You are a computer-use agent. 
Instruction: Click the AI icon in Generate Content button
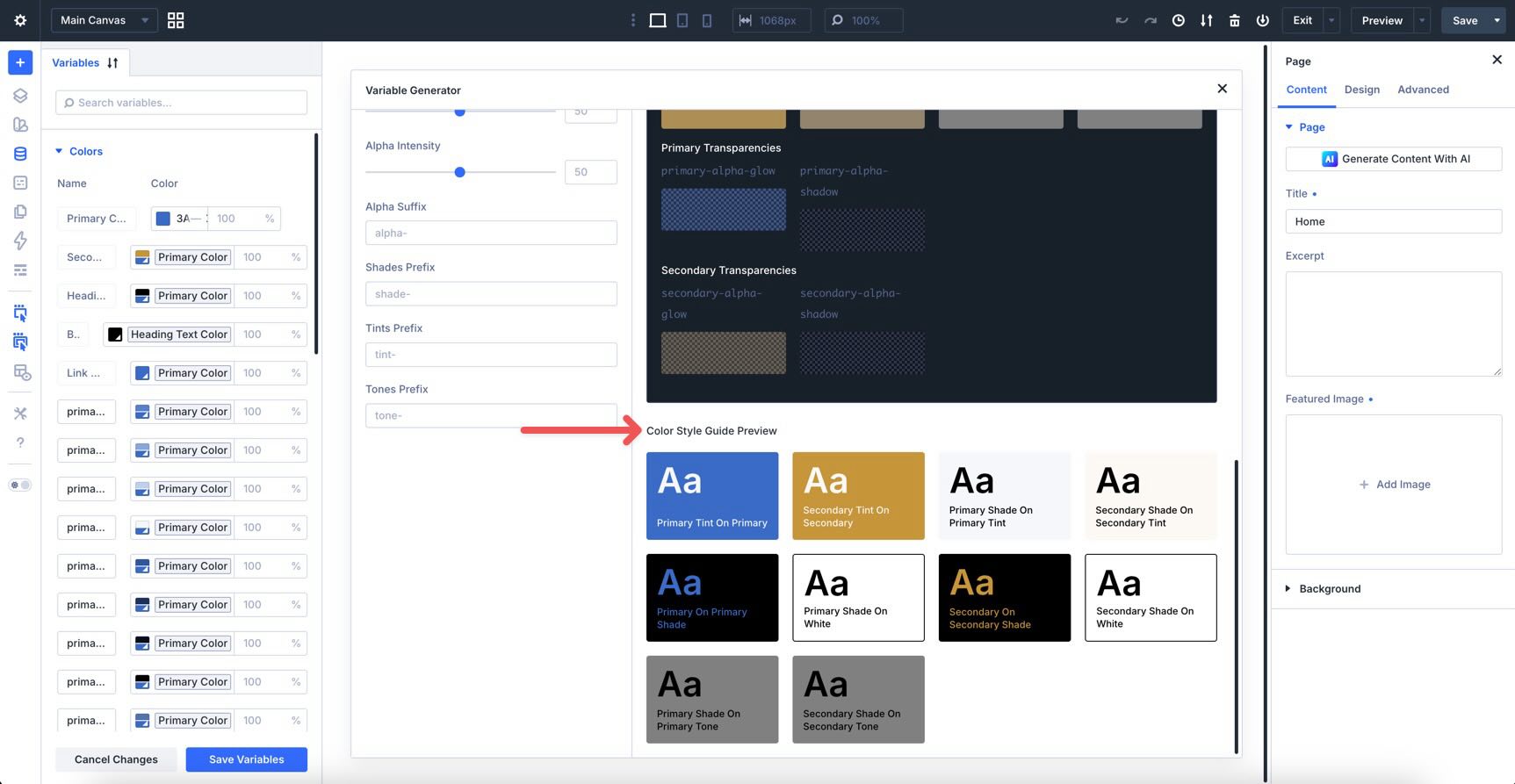[x=1330, y=159]
